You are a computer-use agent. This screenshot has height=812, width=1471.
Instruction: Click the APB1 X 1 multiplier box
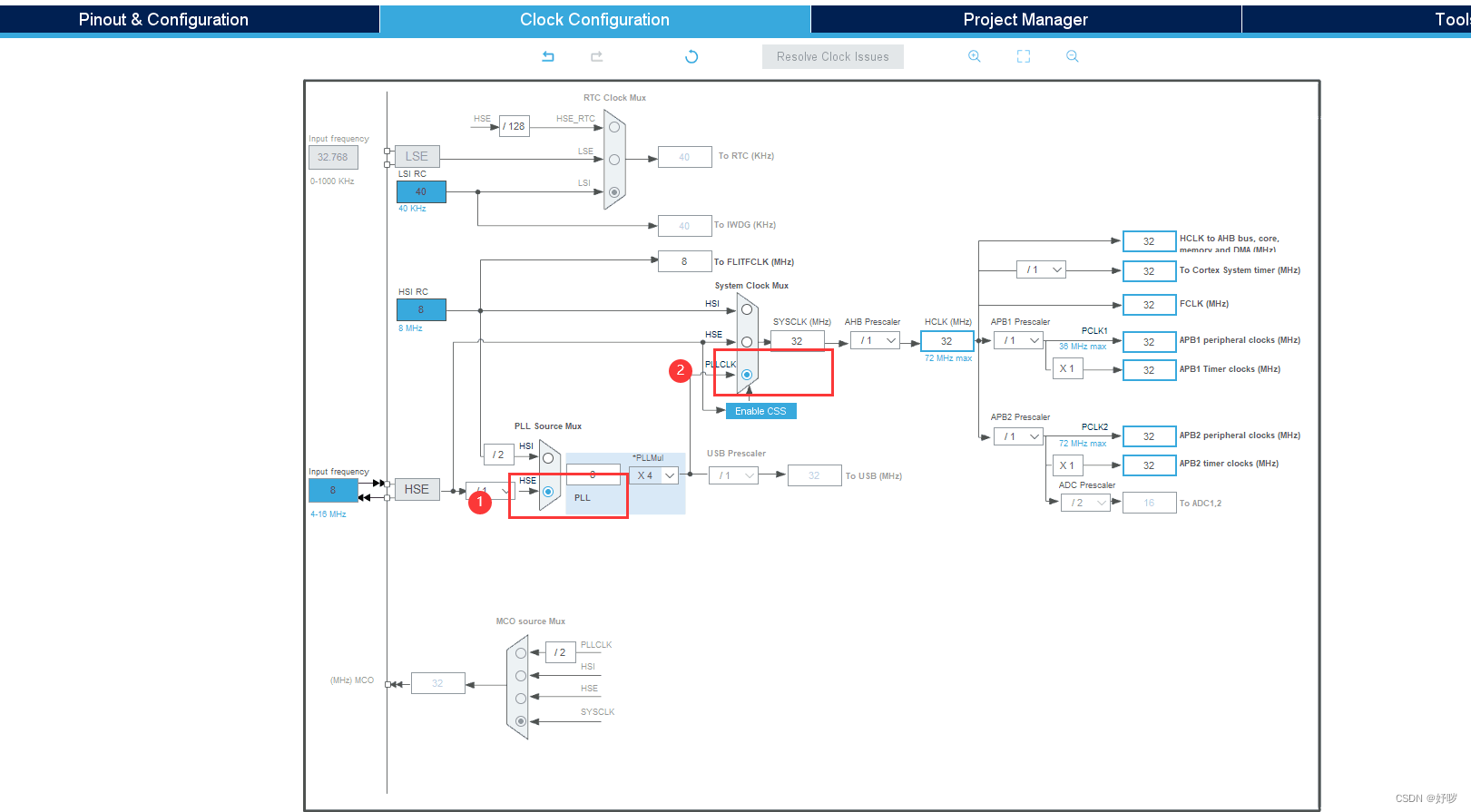tap(1068, 368)
